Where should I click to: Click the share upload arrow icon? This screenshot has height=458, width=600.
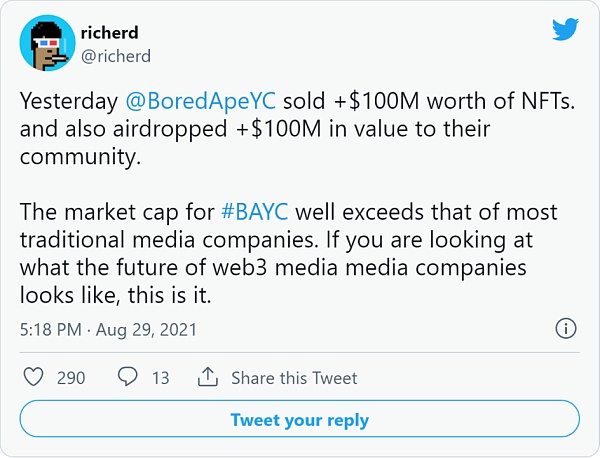[x=208, y=377]
